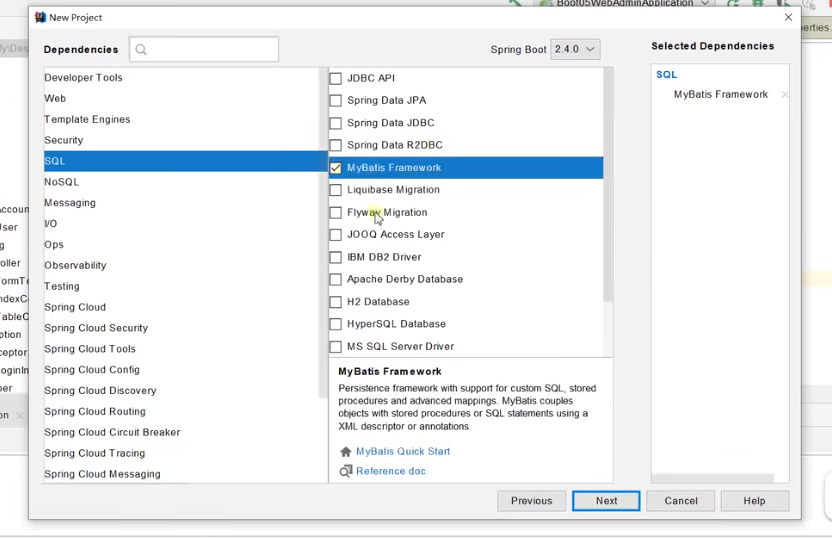Tick the JDBC API checkbox
Viewport: 832px width, 538px height.
point(336,78)
